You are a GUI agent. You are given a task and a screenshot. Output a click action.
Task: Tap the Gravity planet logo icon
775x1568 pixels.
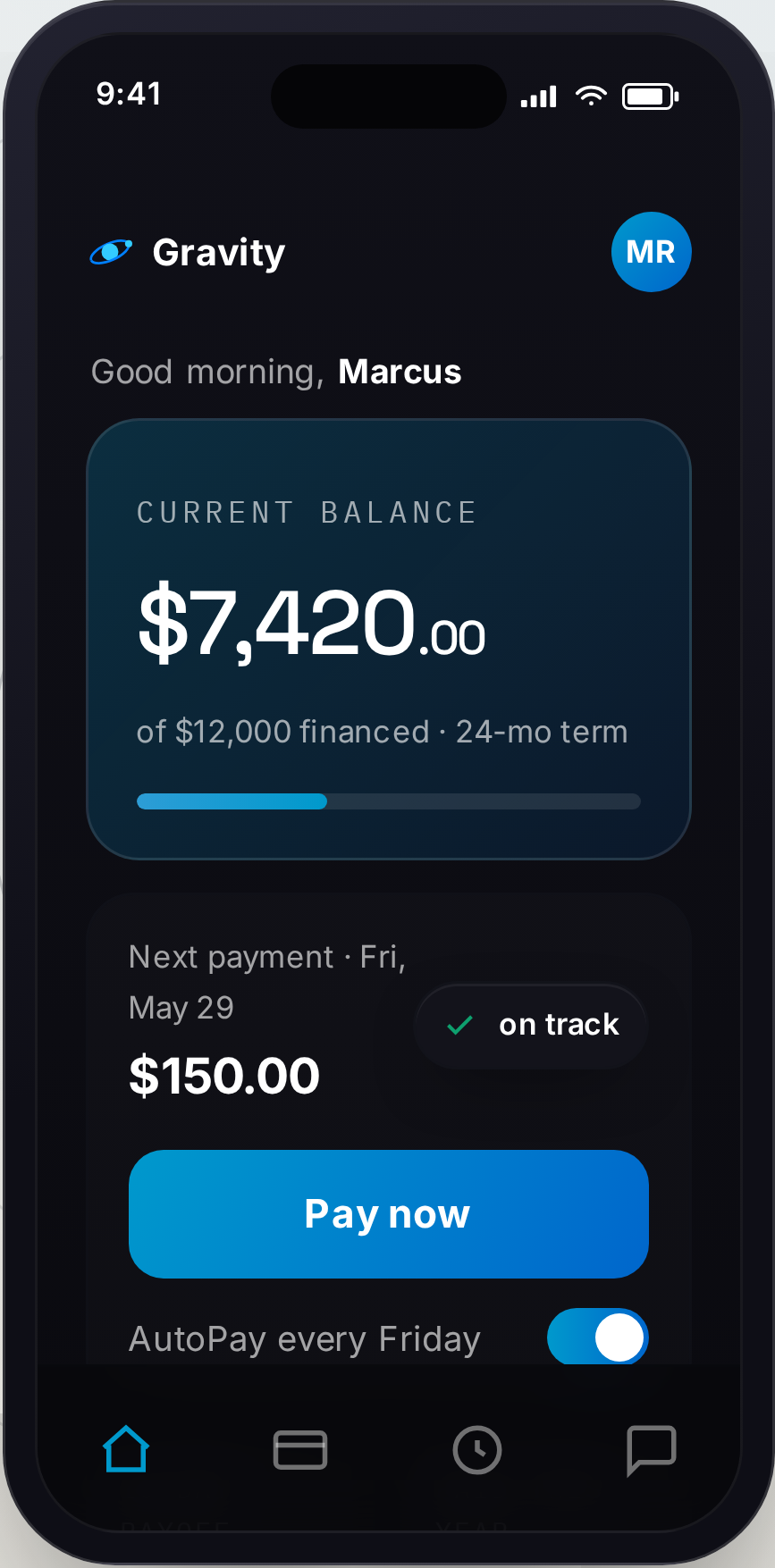pyautogui.click(x=112, y=252)
